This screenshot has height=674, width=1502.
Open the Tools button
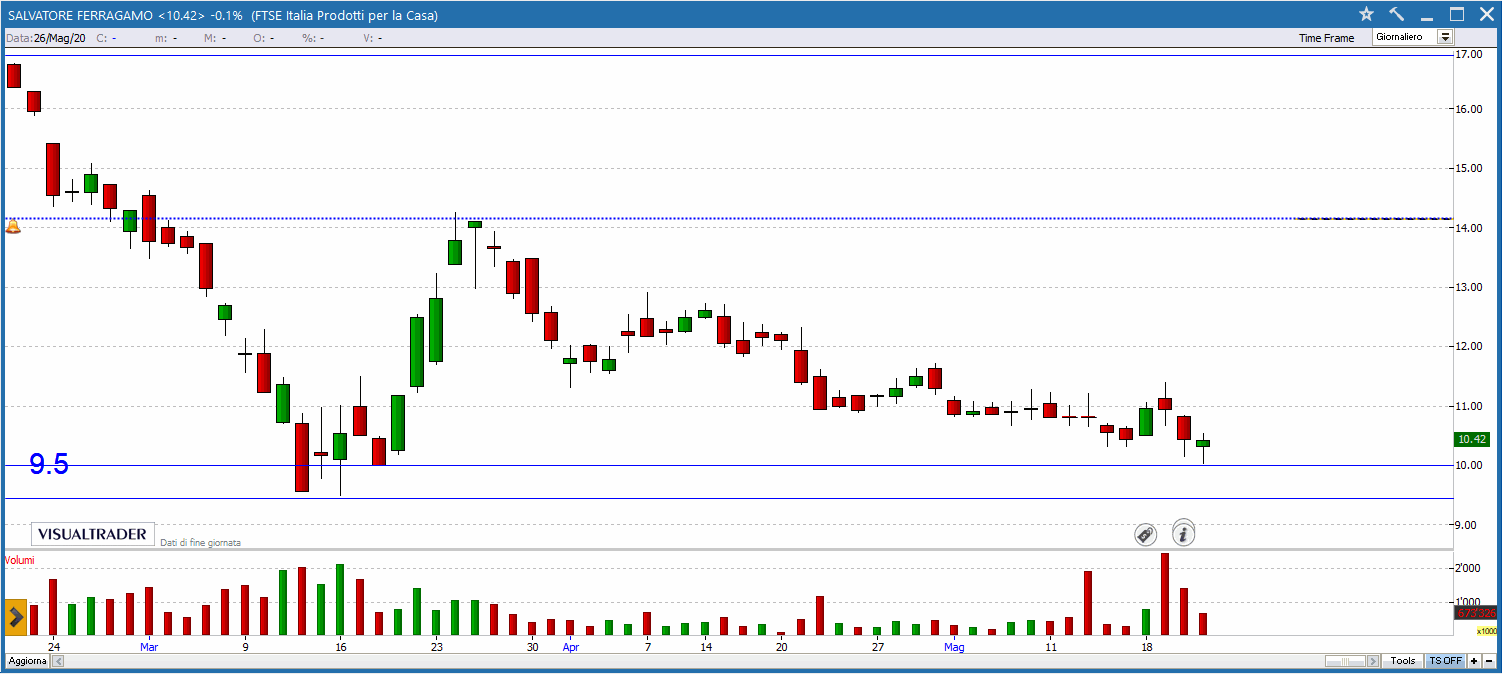(1403, 661)
